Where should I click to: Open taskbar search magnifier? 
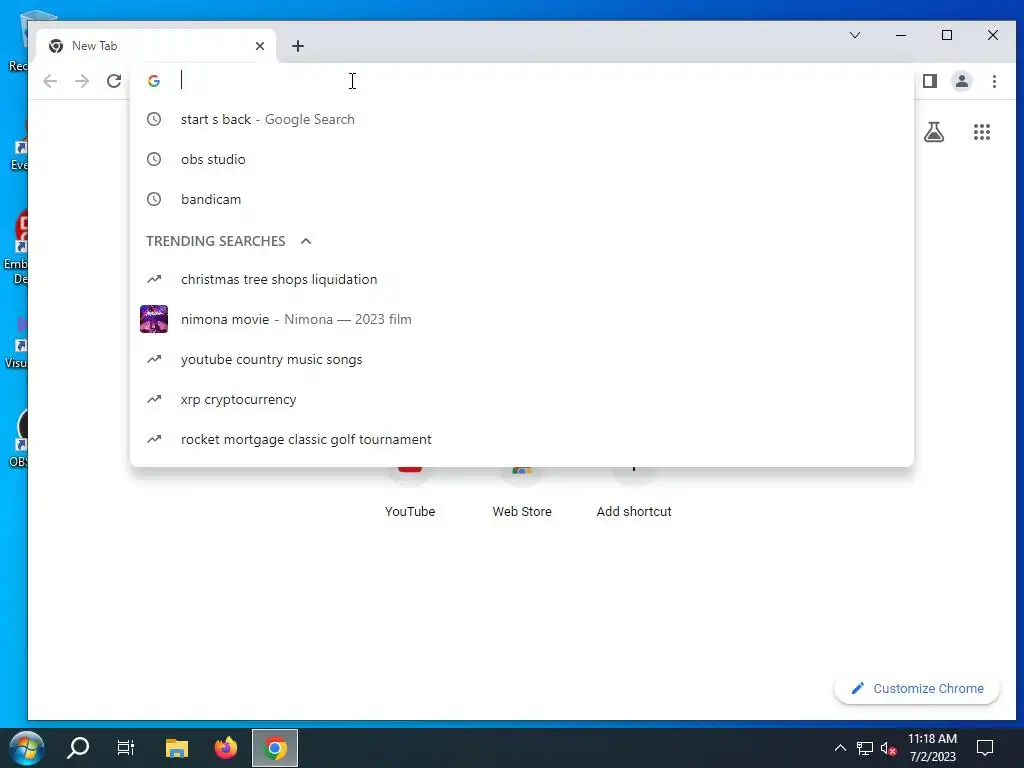pos(78,748)
